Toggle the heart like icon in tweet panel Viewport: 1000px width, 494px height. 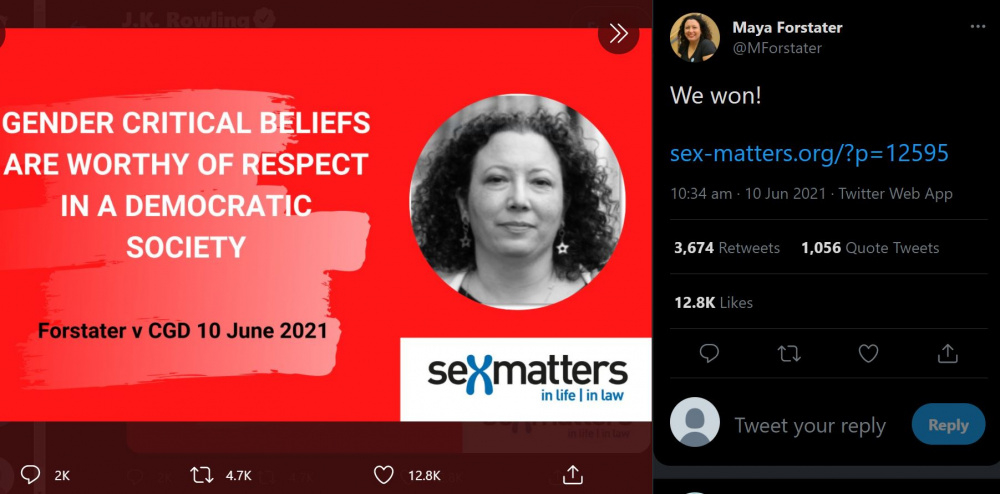point(868,353)
